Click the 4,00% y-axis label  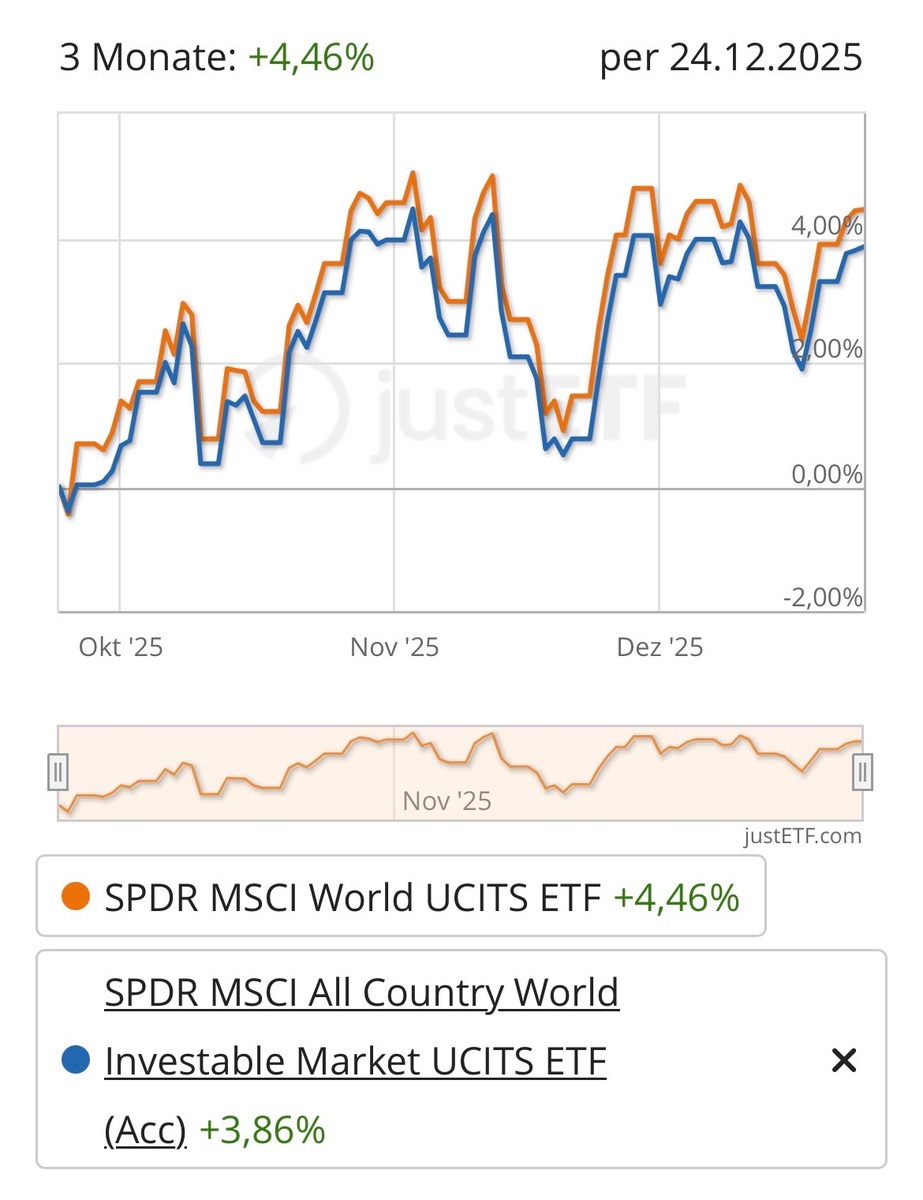(826, 225)
